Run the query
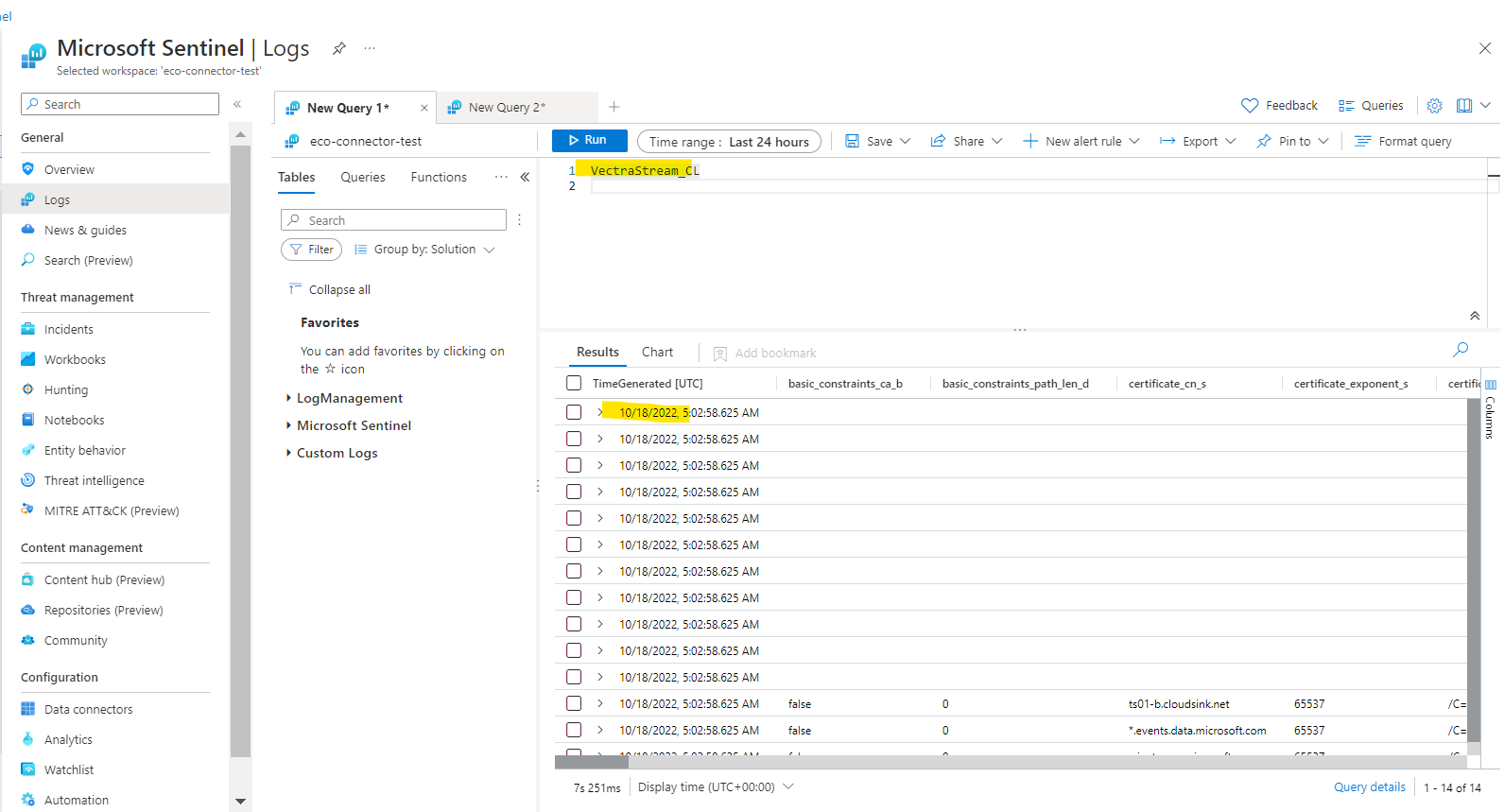The width and height of the screenshot is (1504, 812). tap(590, 140)
